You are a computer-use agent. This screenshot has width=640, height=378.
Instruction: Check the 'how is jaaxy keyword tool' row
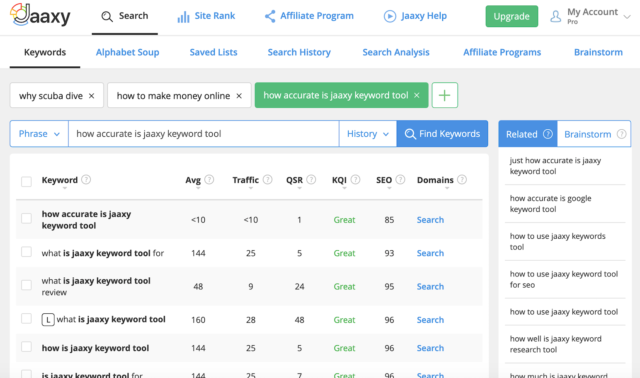[27, 347]
